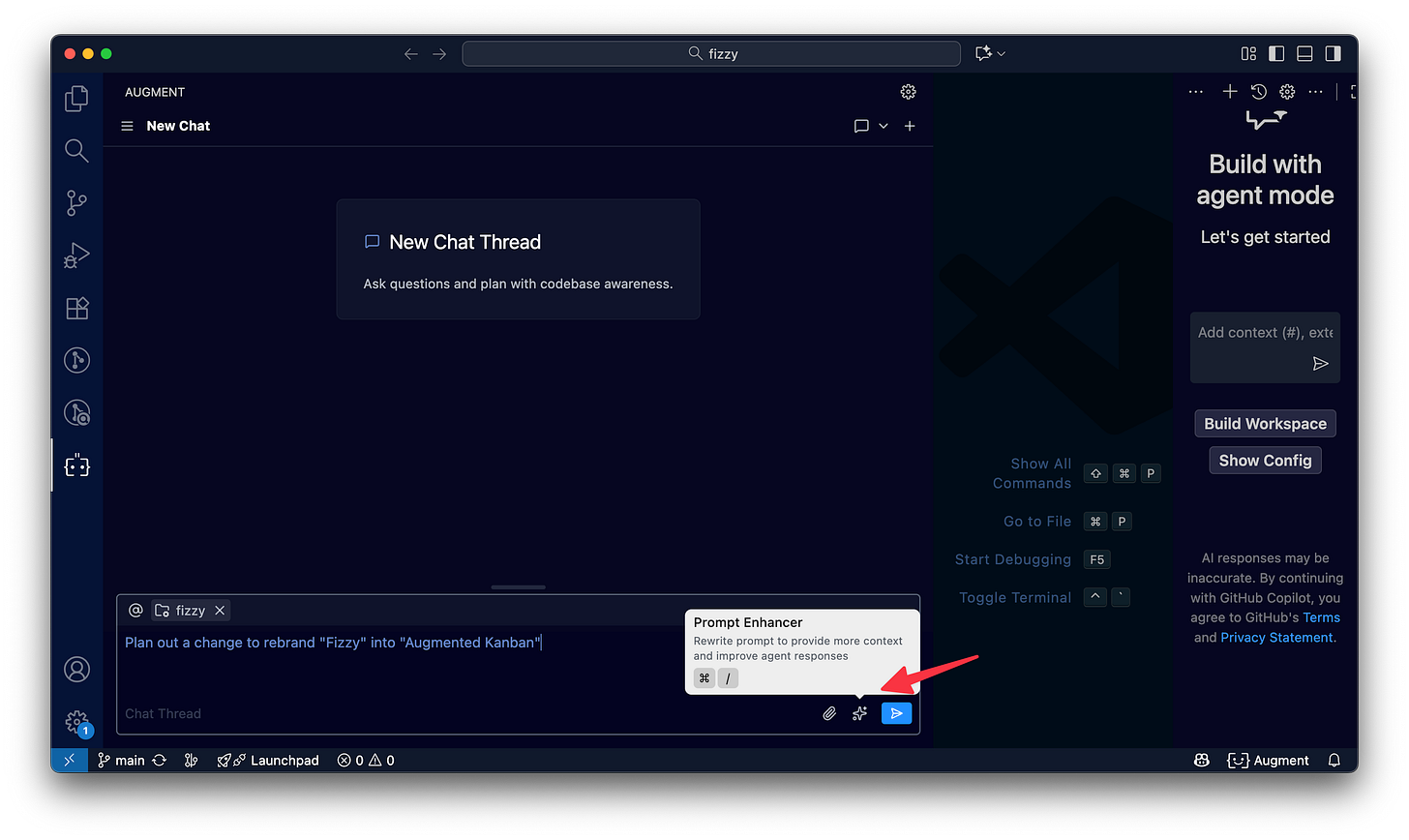Toggle the secondary side bar visibility

tap(1333, 53)
